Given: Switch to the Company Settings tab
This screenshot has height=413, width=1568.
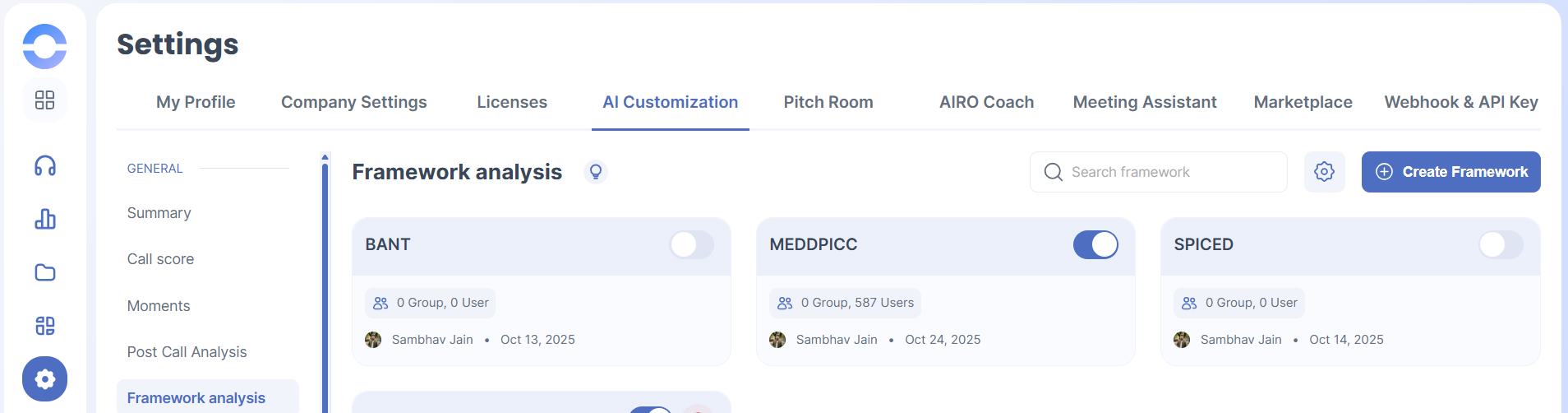Looking at the screenshot, I should 353,102.
